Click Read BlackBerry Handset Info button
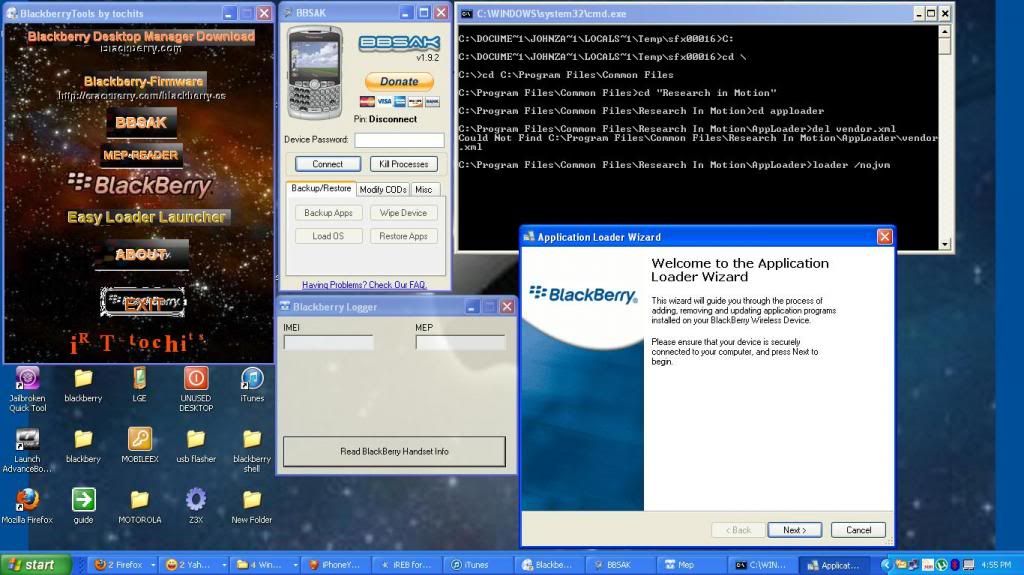This screenshot has height=575, width=1024. click(x=394, y=452)
